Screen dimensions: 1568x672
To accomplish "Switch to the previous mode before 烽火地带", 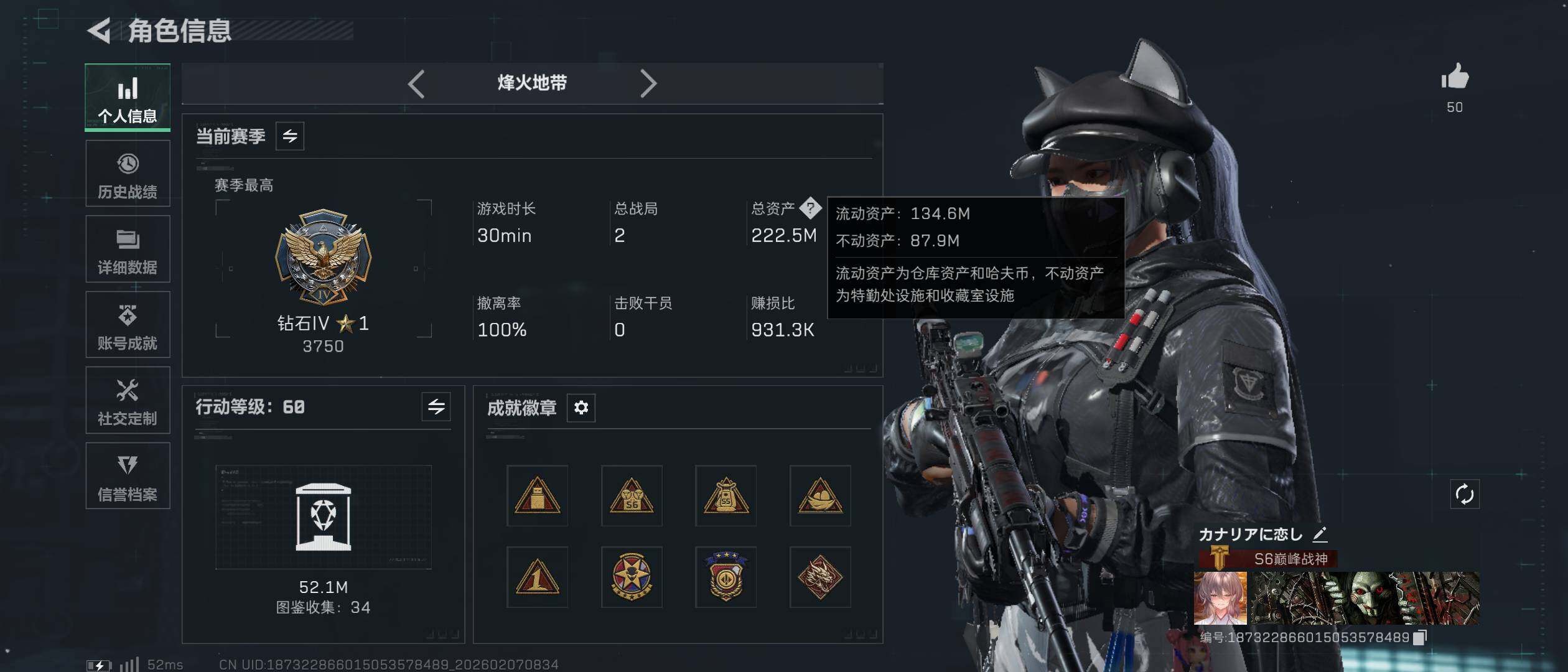I will click(x=416, y=83).
